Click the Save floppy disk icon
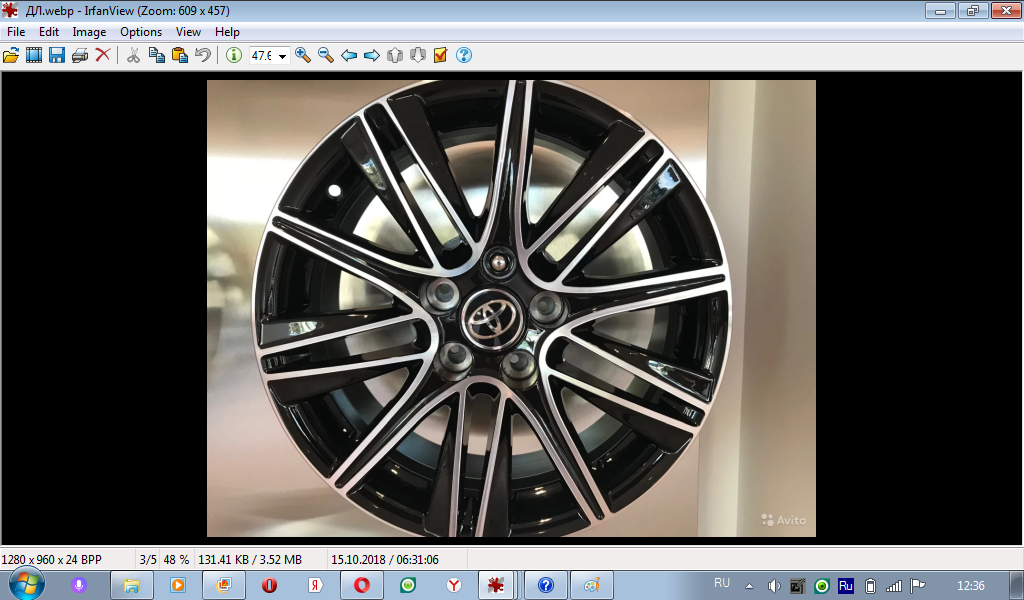1024x600 pixels. coord(57,55)
